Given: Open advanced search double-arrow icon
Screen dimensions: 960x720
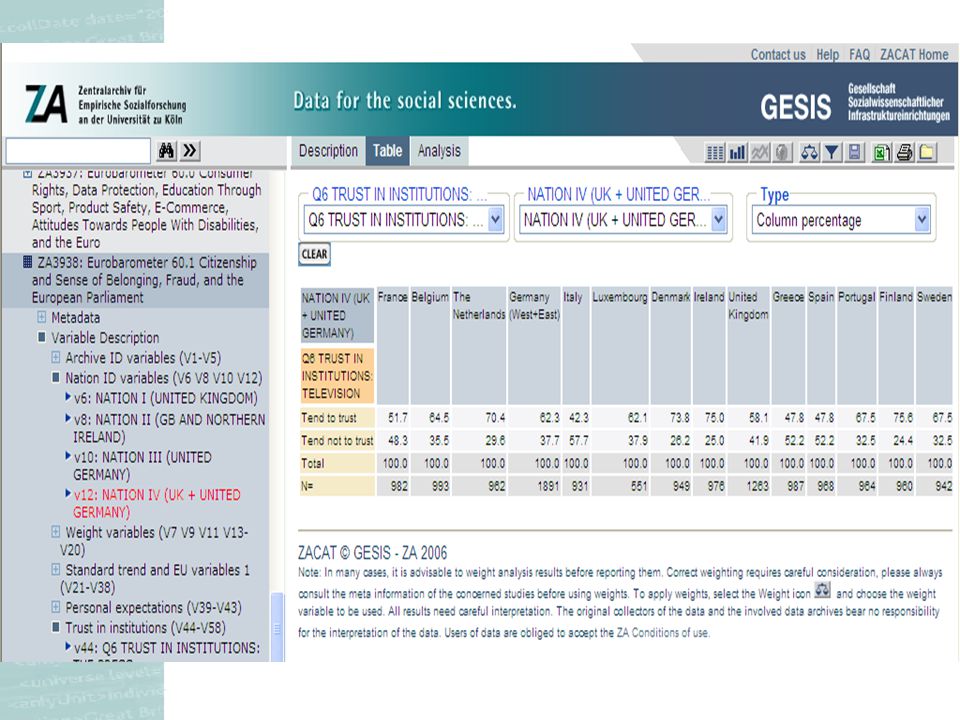Looking at the screenshot, I should pyautogui.click(x=190, y=151).
